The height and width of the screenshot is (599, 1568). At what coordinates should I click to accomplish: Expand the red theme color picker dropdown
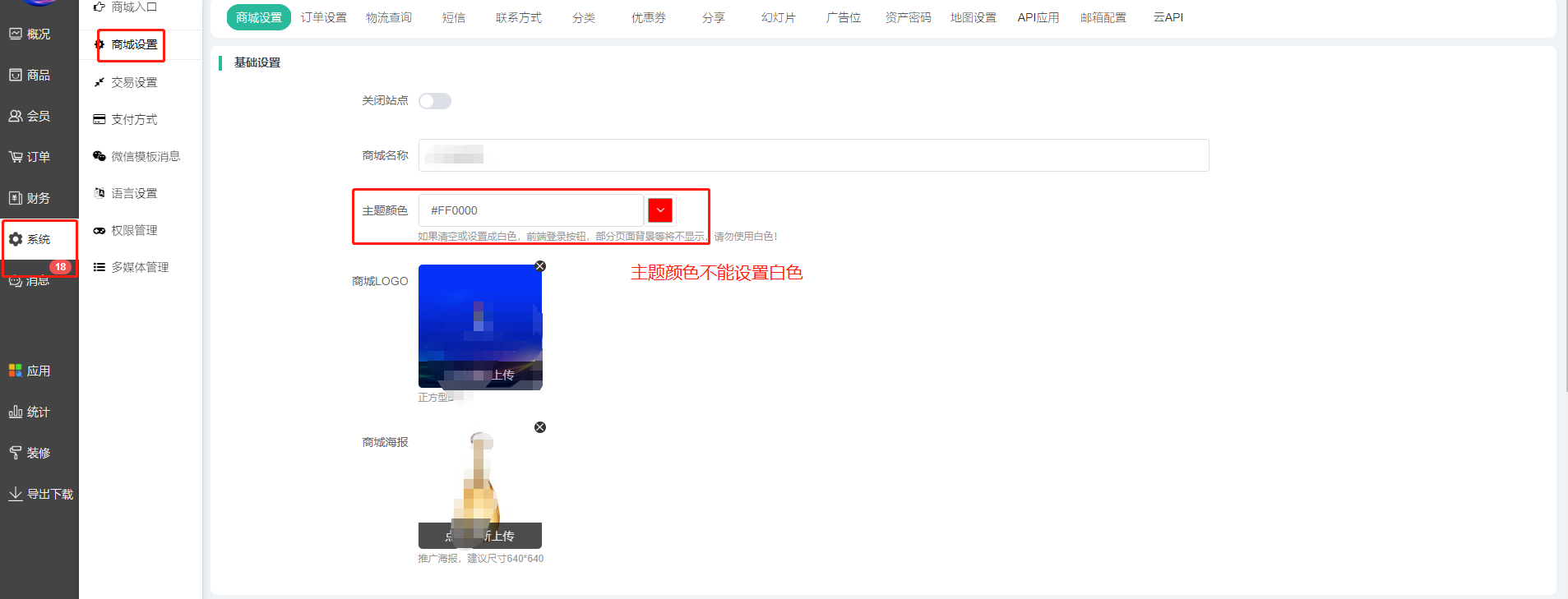pyautogui.click(x=660, y=210)
